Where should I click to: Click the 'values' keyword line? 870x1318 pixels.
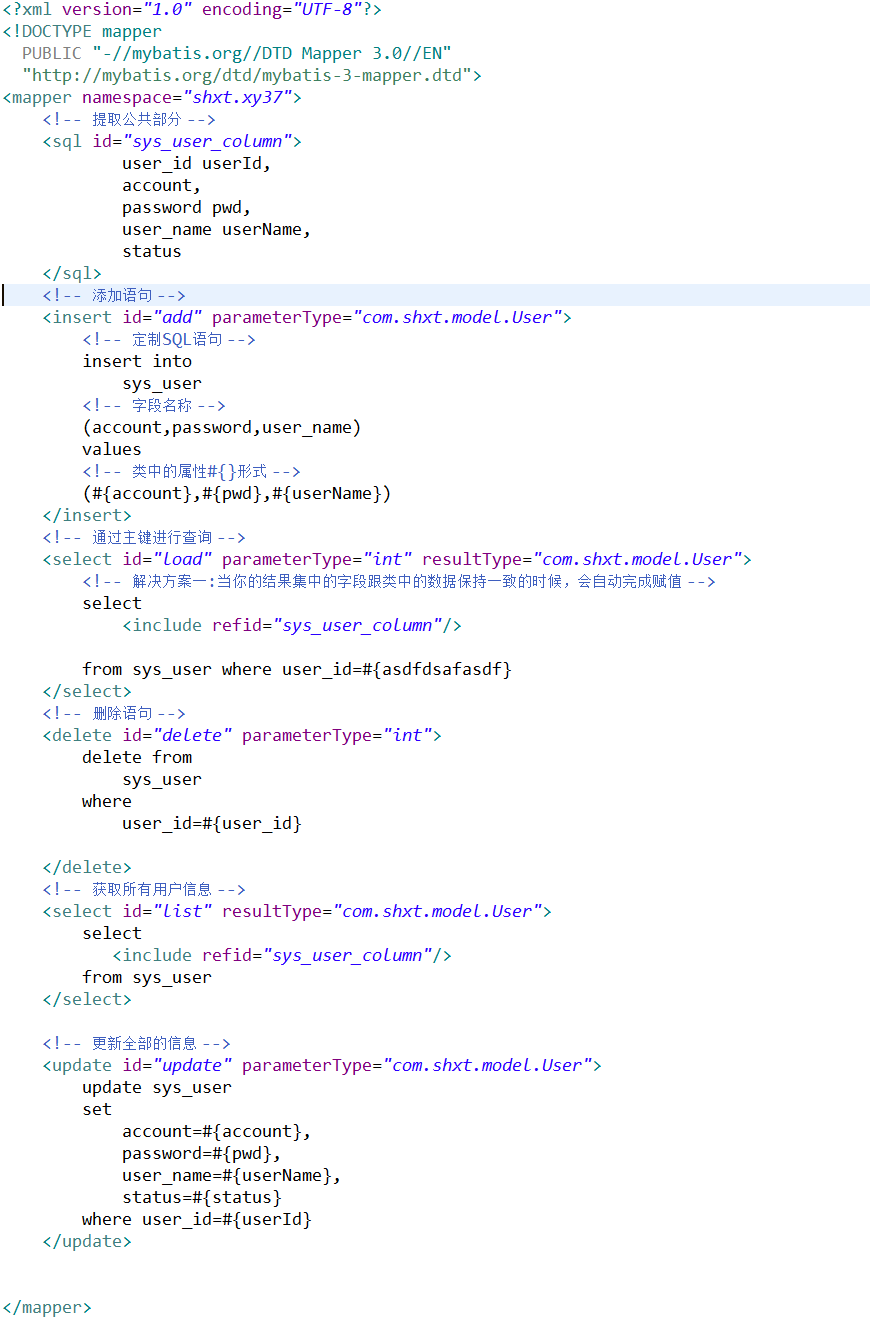point(112,450)
